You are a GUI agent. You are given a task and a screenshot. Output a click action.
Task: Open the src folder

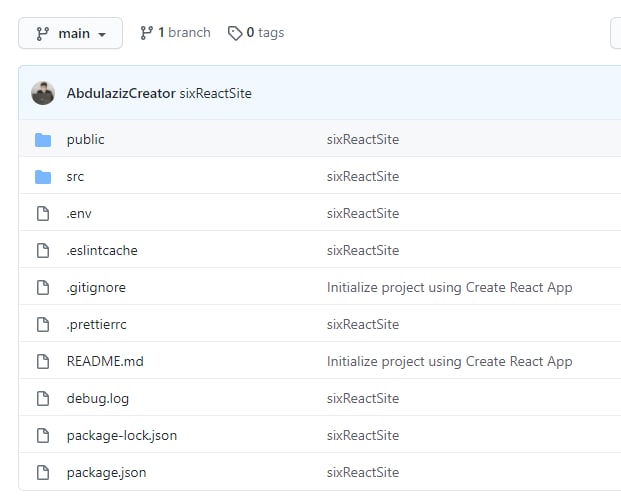pyautogui.click(x=75, y=177)
